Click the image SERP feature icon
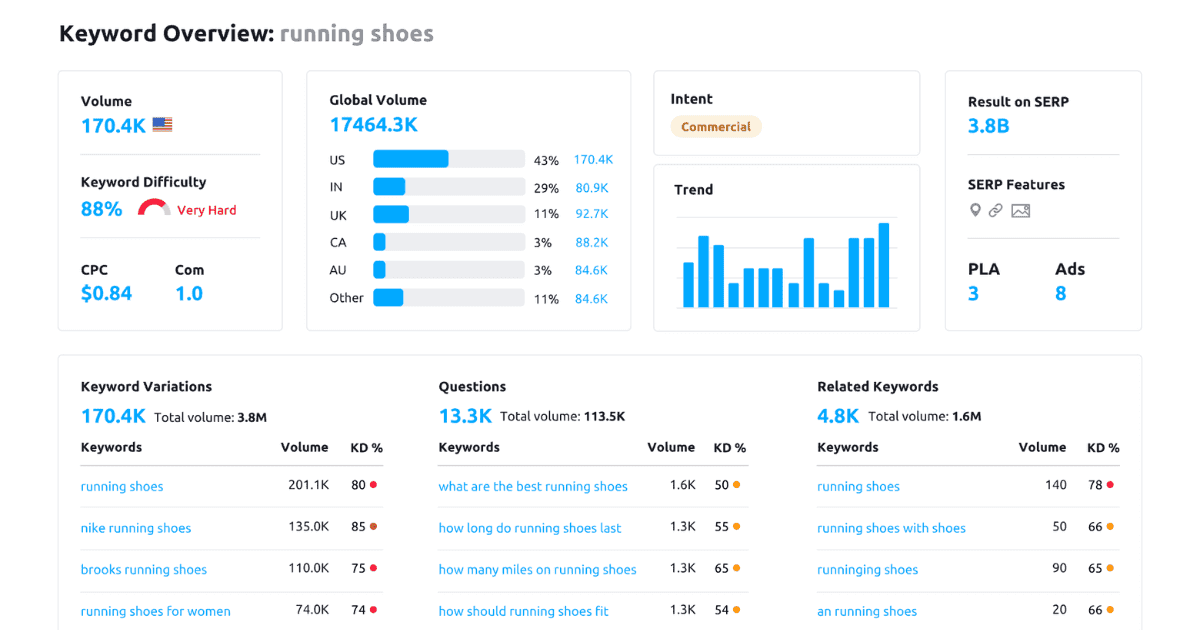This screenshot has height=630, width=1200. (x=1021, y=211)
